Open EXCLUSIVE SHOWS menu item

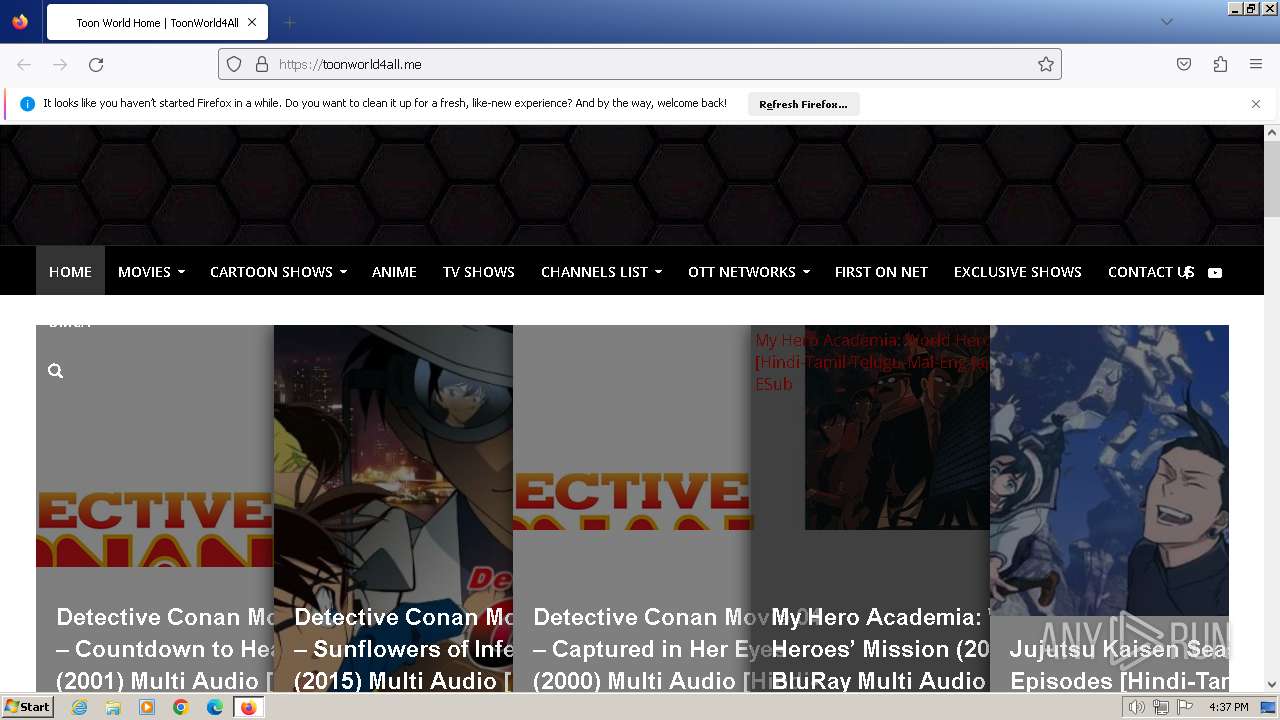coord(1017,271)
